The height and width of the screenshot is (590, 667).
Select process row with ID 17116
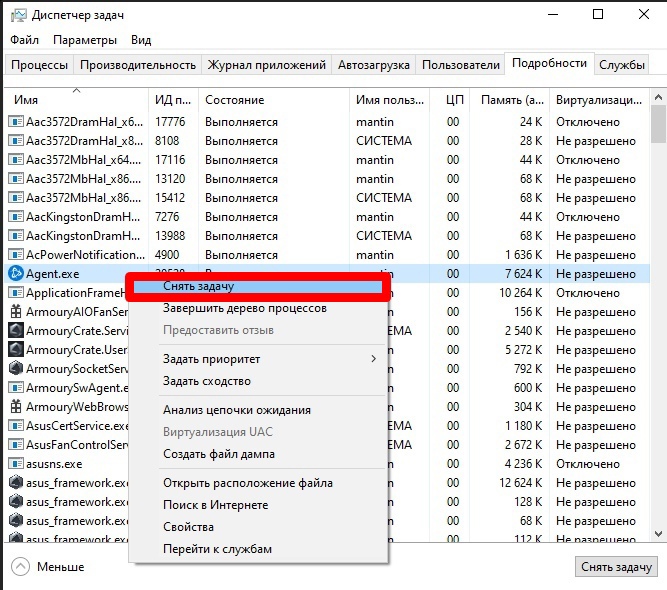pos(327,160)
